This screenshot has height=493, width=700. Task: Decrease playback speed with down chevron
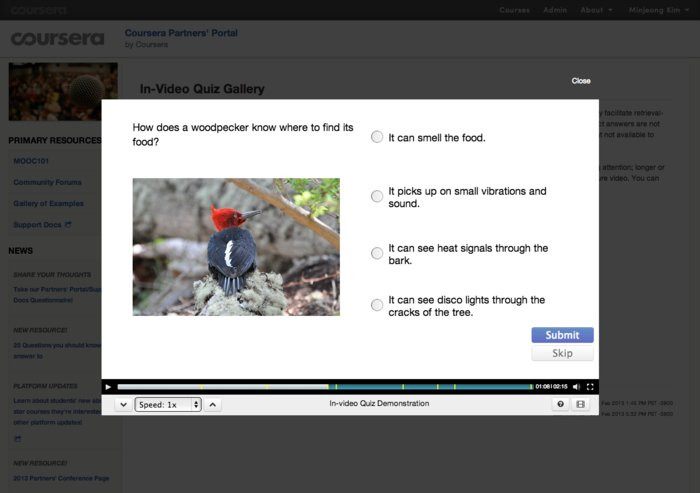pos(124,405)
